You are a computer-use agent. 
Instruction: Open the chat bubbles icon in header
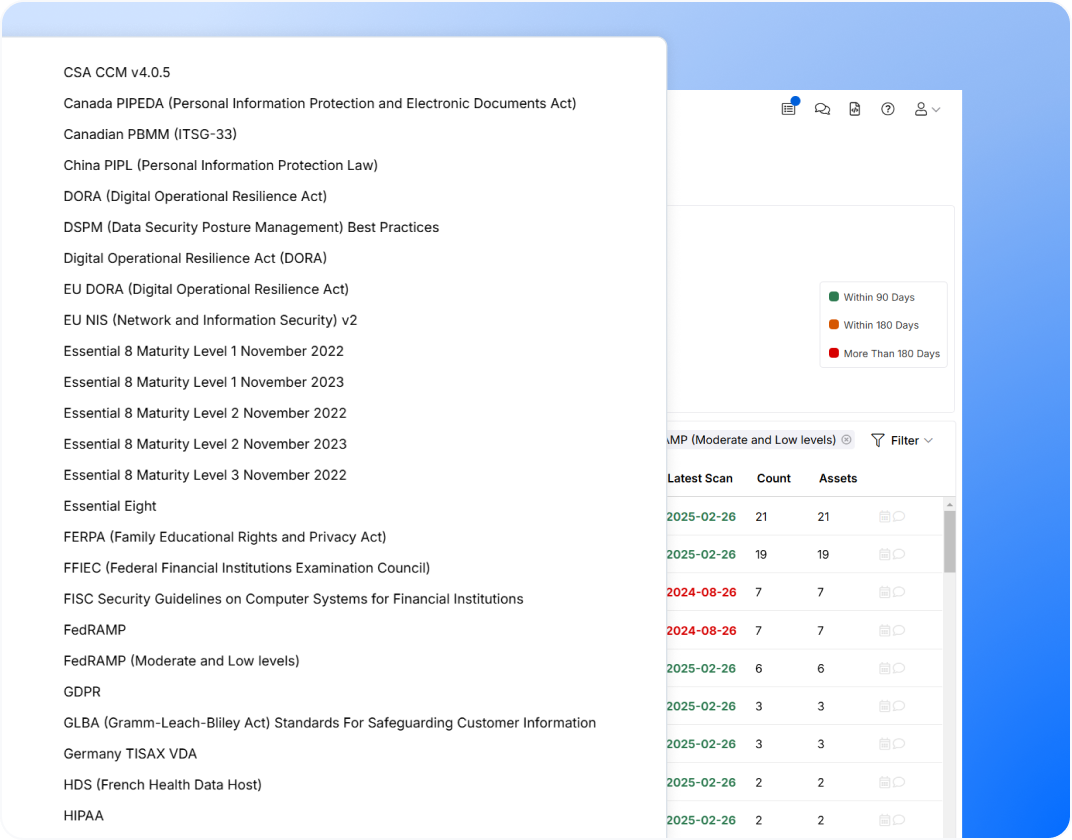(x=822, y=109)
